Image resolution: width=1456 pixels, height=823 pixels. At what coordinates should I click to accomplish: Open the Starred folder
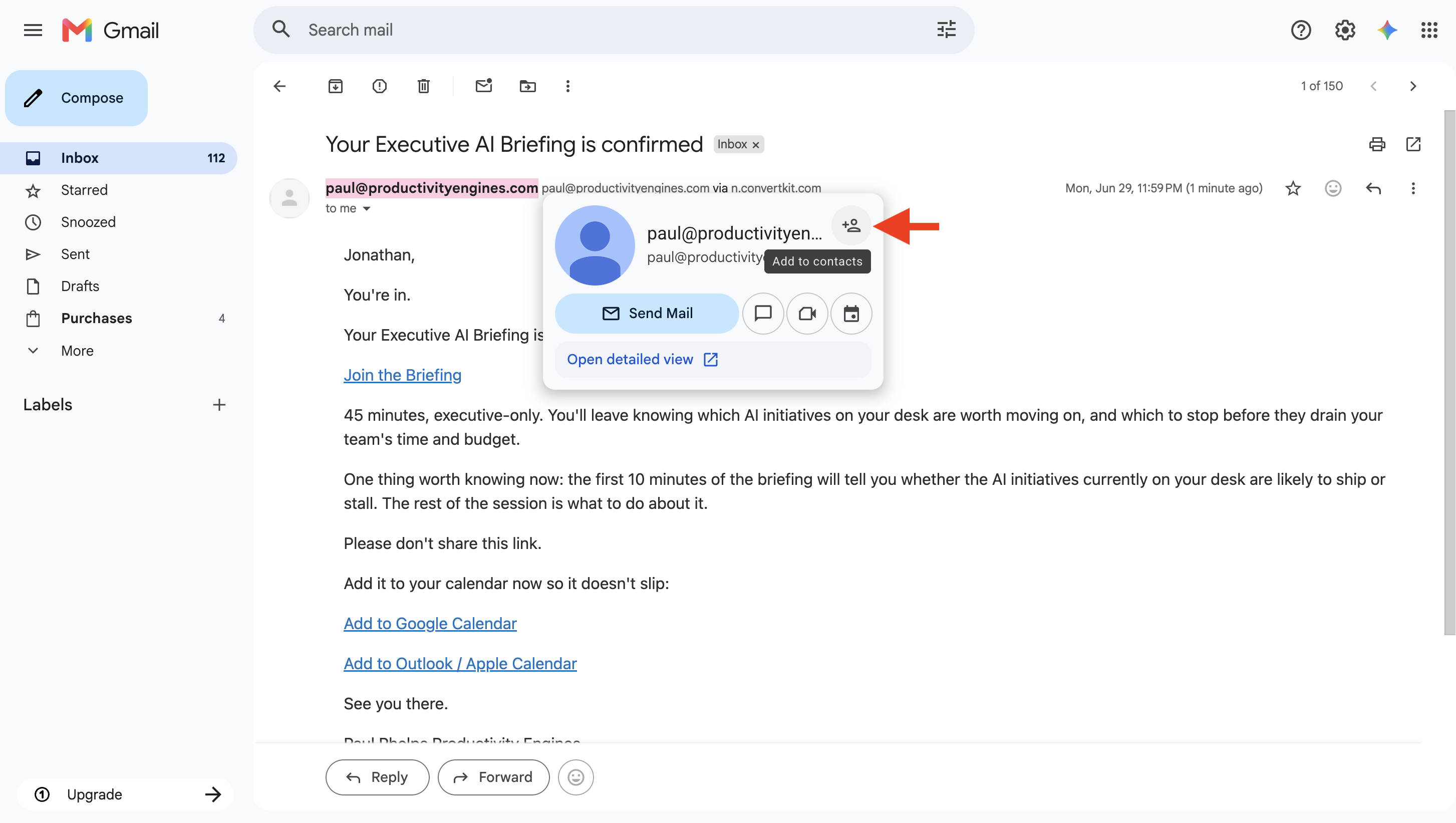(118, 190)
